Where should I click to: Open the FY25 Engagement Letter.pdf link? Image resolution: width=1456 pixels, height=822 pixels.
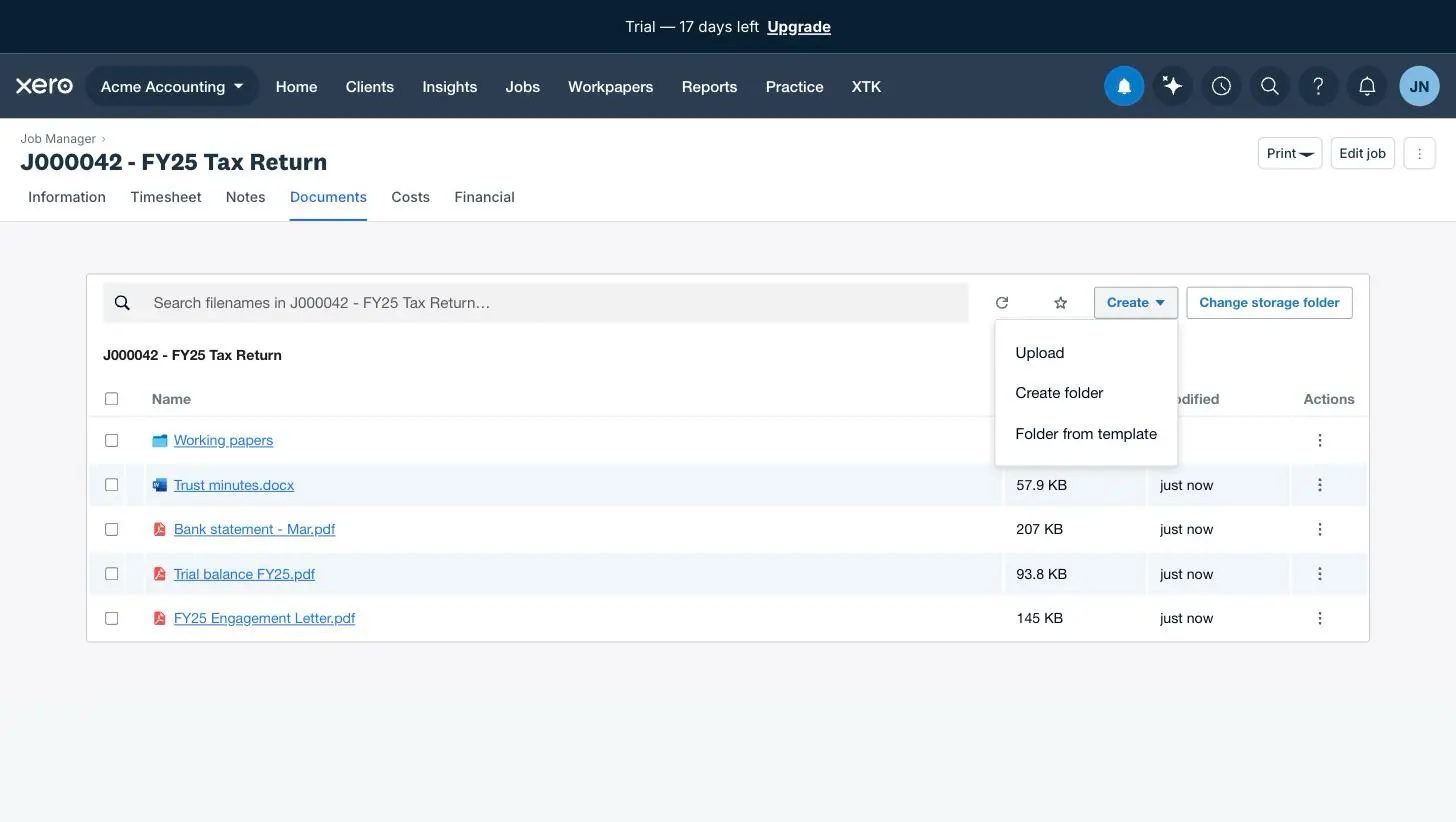pyautogui.click(x=264, y=618)
